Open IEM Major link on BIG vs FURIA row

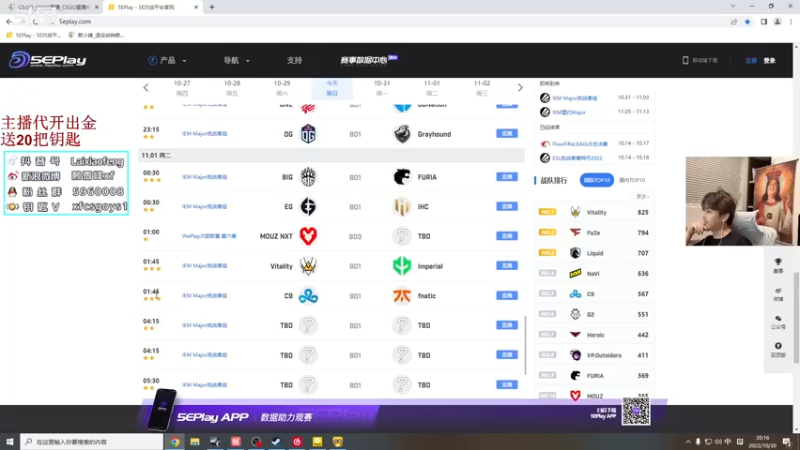tap(205, 177)
